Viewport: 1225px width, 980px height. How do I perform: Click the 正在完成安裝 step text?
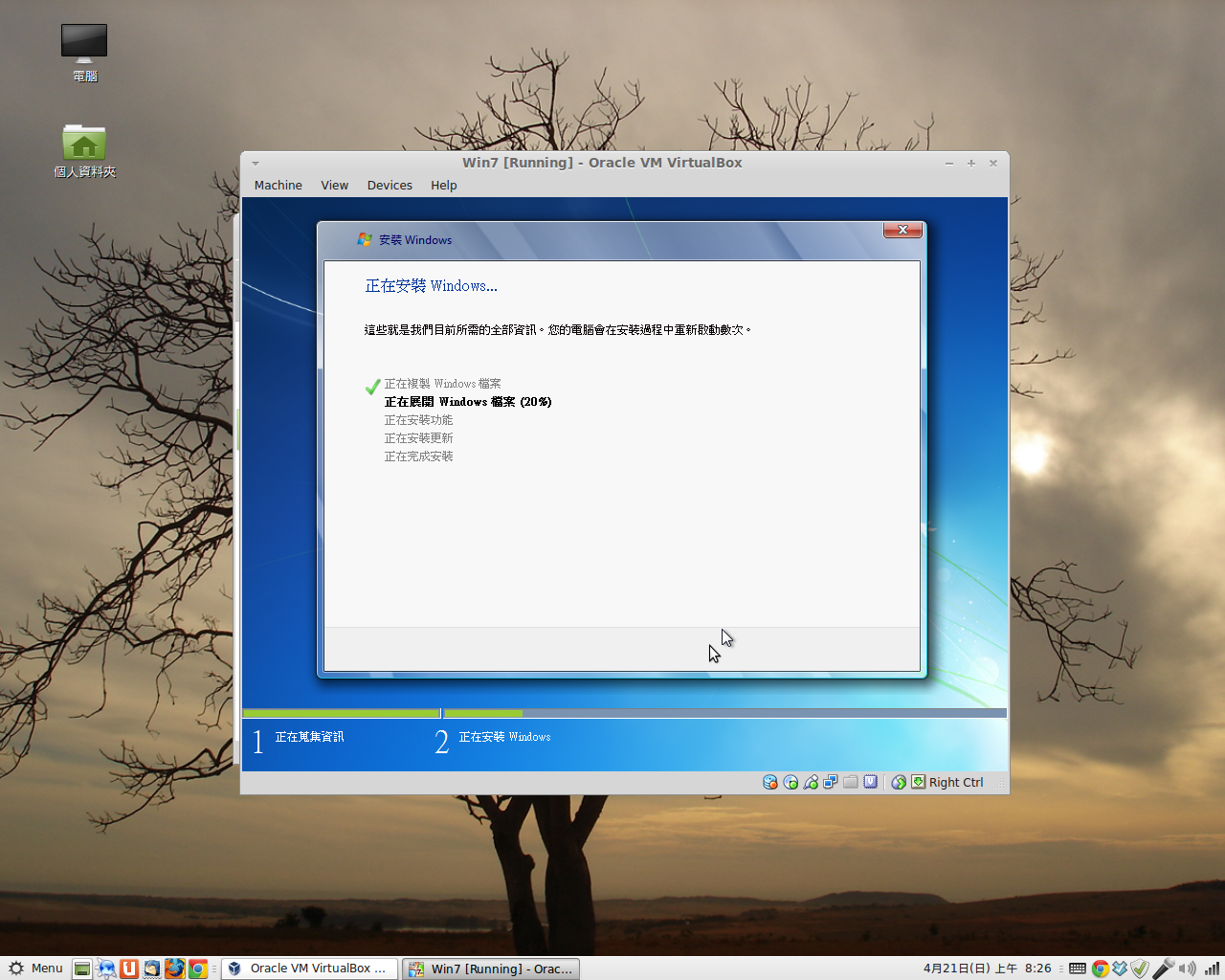(418, 457)
